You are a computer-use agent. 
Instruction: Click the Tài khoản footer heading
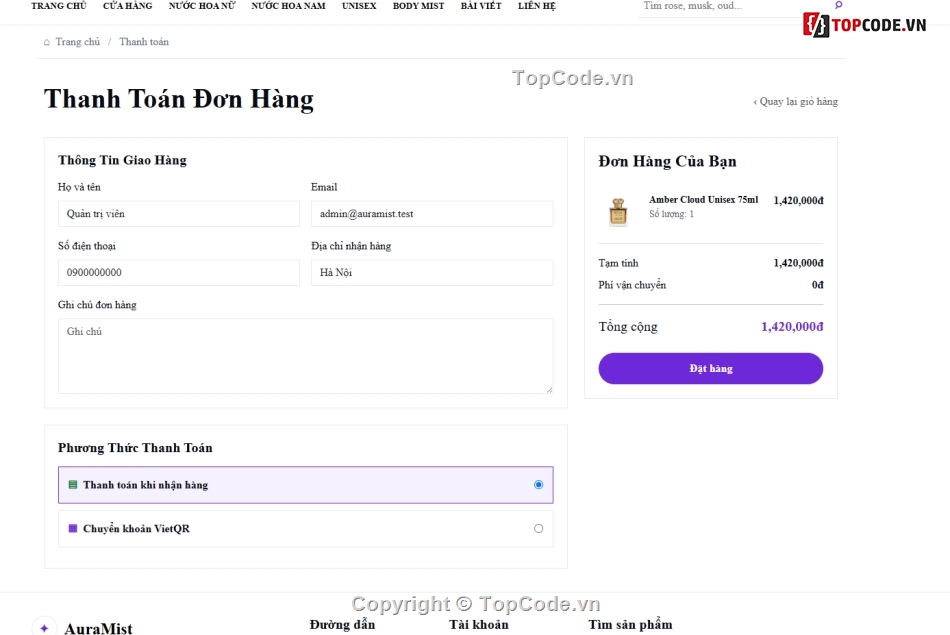click(x=479, y=625)
